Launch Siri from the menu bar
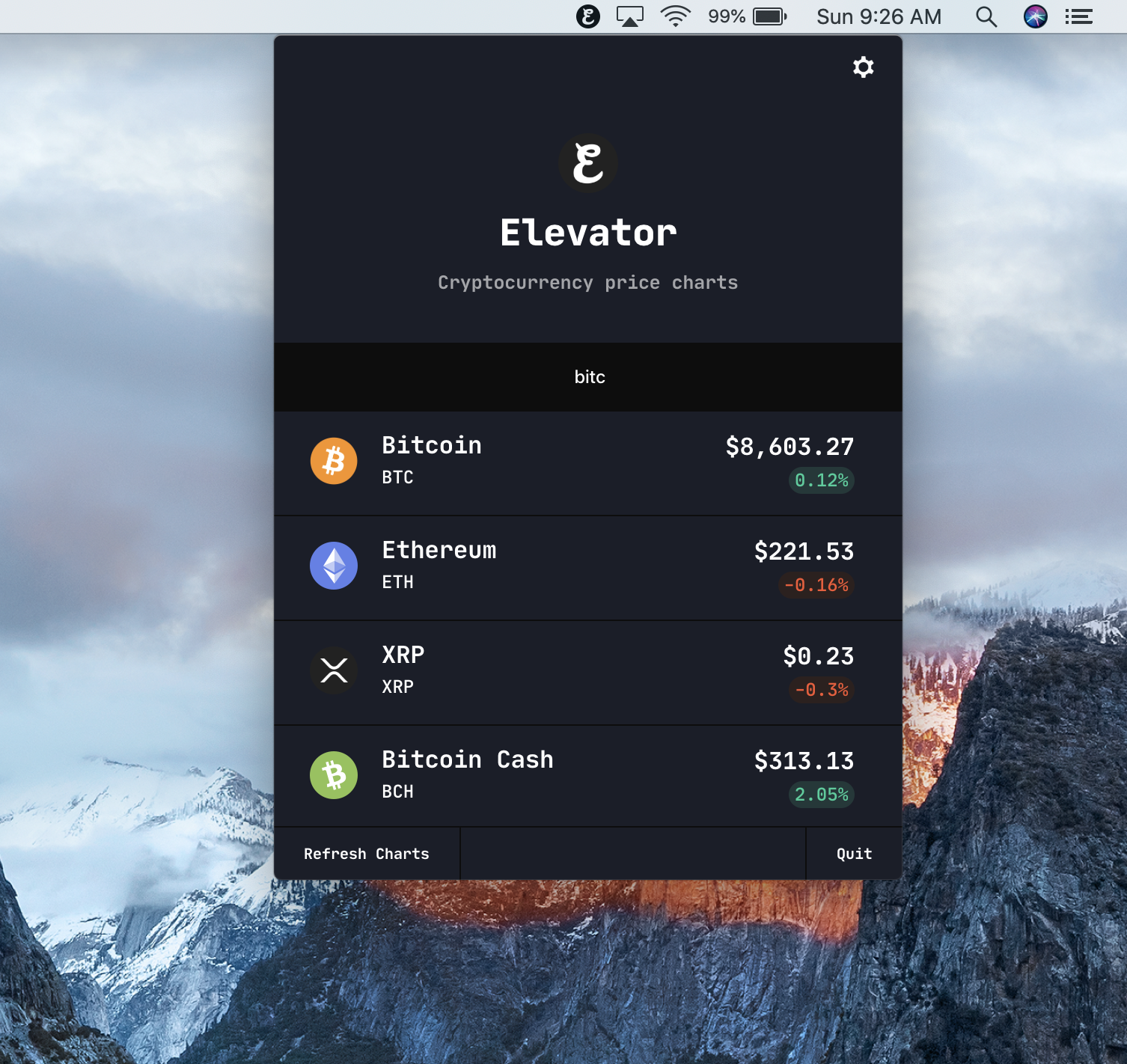 coord(1036,16)
